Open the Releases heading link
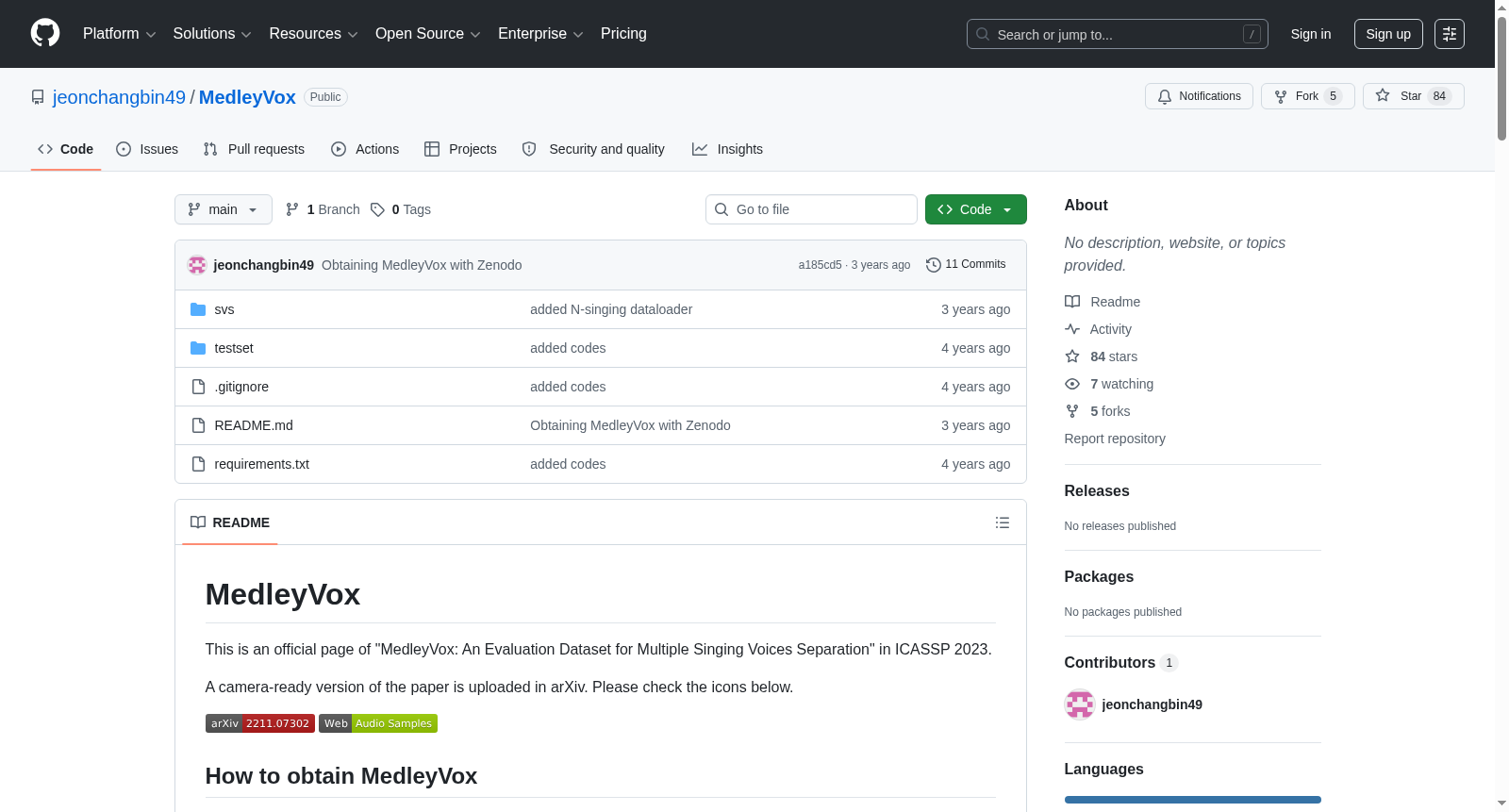The height and width of the screenshot is (812, 1509). click(x=1097, y=491)
